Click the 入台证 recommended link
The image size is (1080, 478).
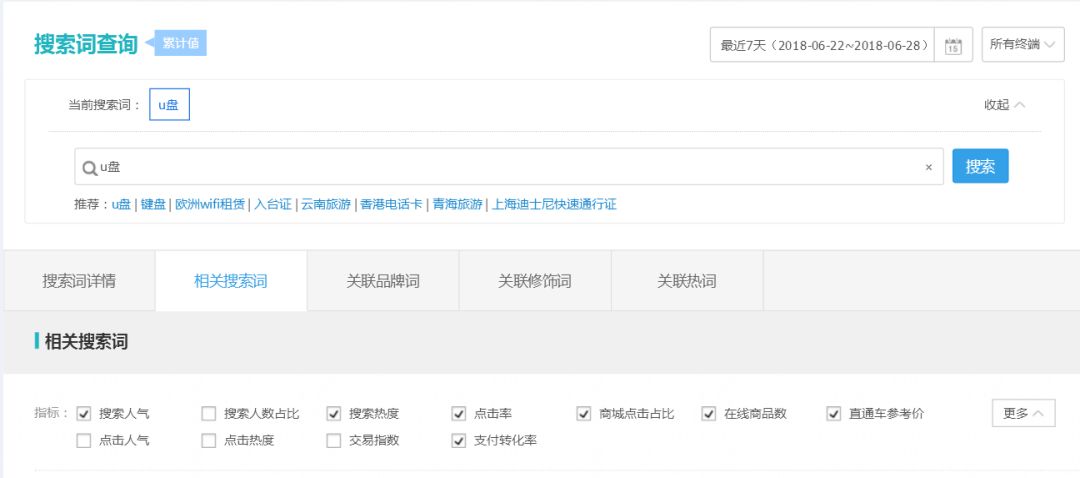(x=273, y=205)
